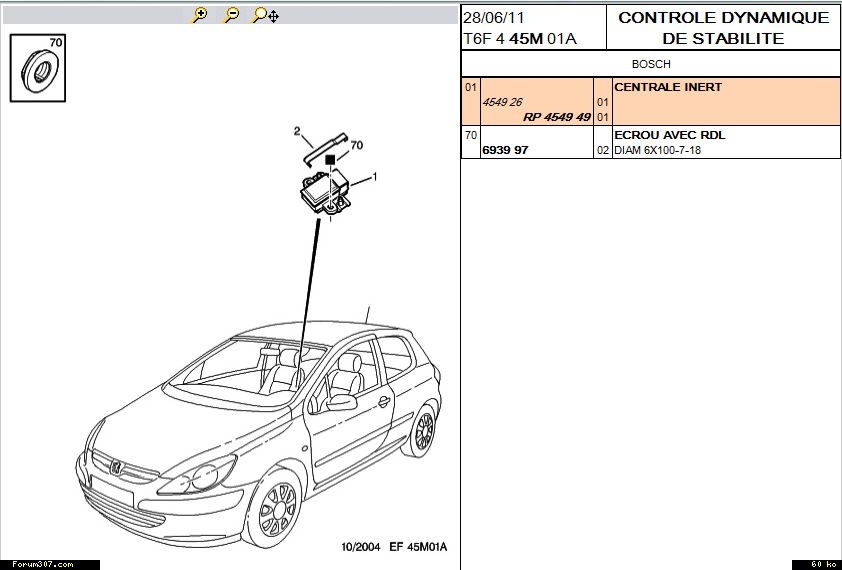The width and height of the screenshot is (842, 570).
Task: Click the zoom out magnifier icon
Action: (231, 15)
